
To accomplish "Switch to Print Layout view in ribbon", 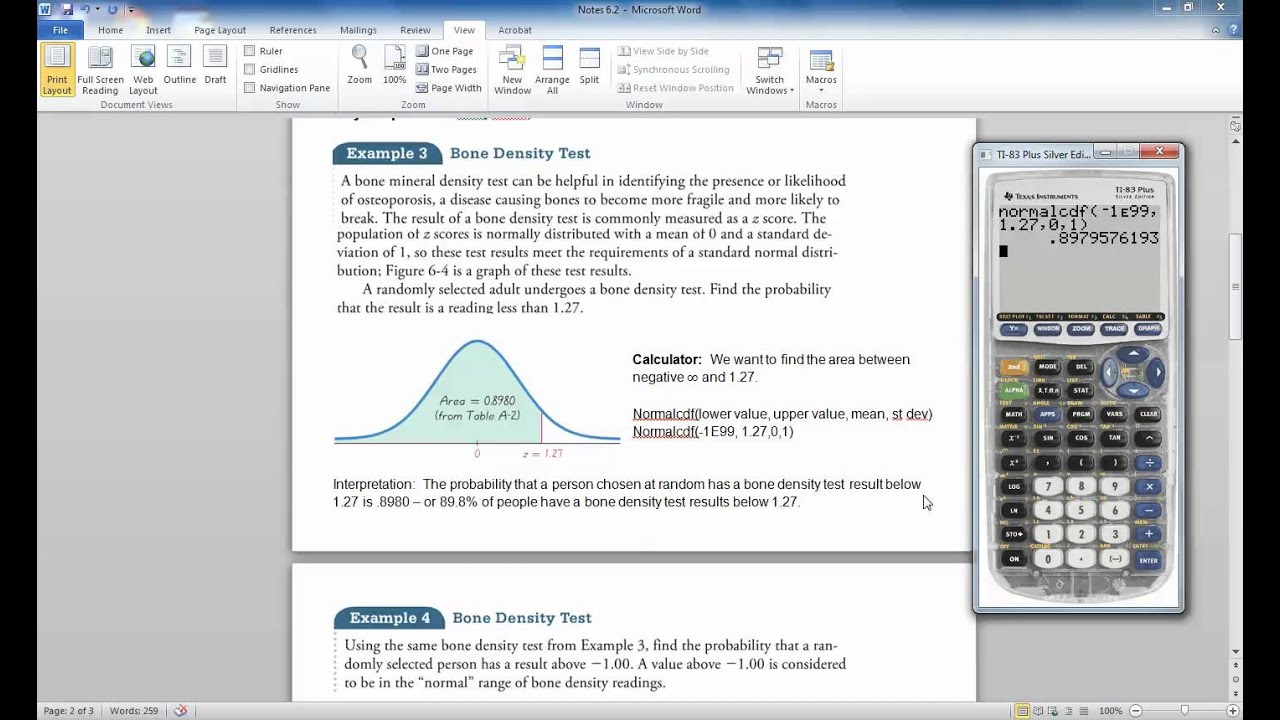I will pyautogui.click(x=57, y=70).
